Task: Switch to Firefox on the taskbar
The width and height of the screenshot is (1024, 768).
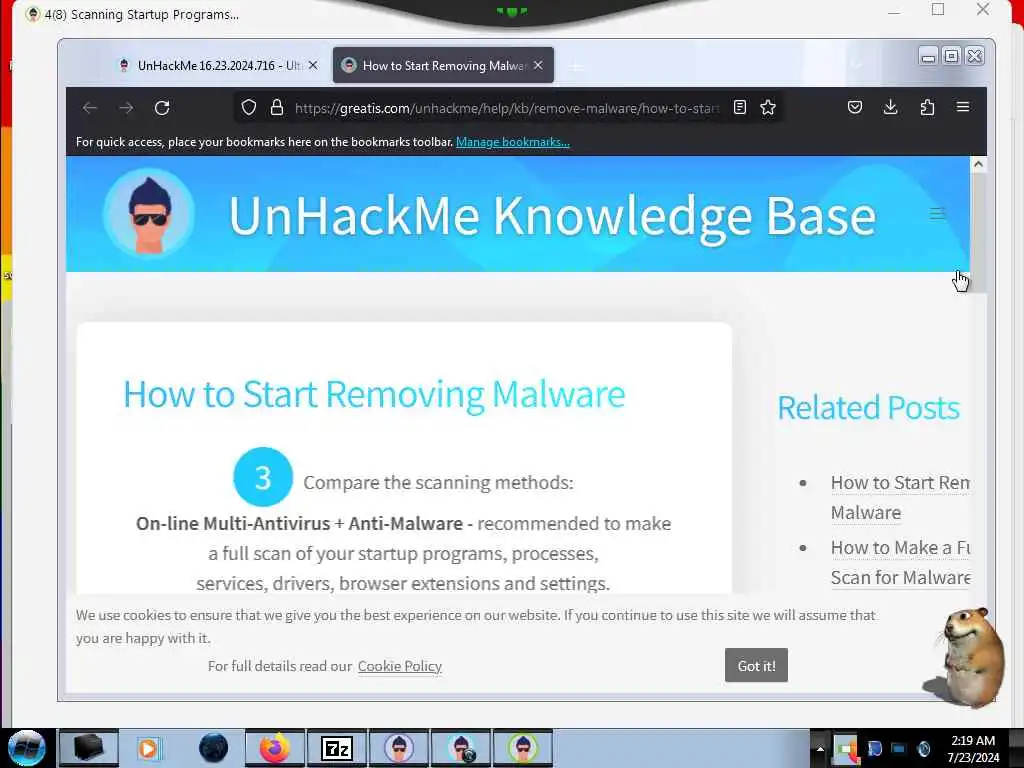Action: 274,748
